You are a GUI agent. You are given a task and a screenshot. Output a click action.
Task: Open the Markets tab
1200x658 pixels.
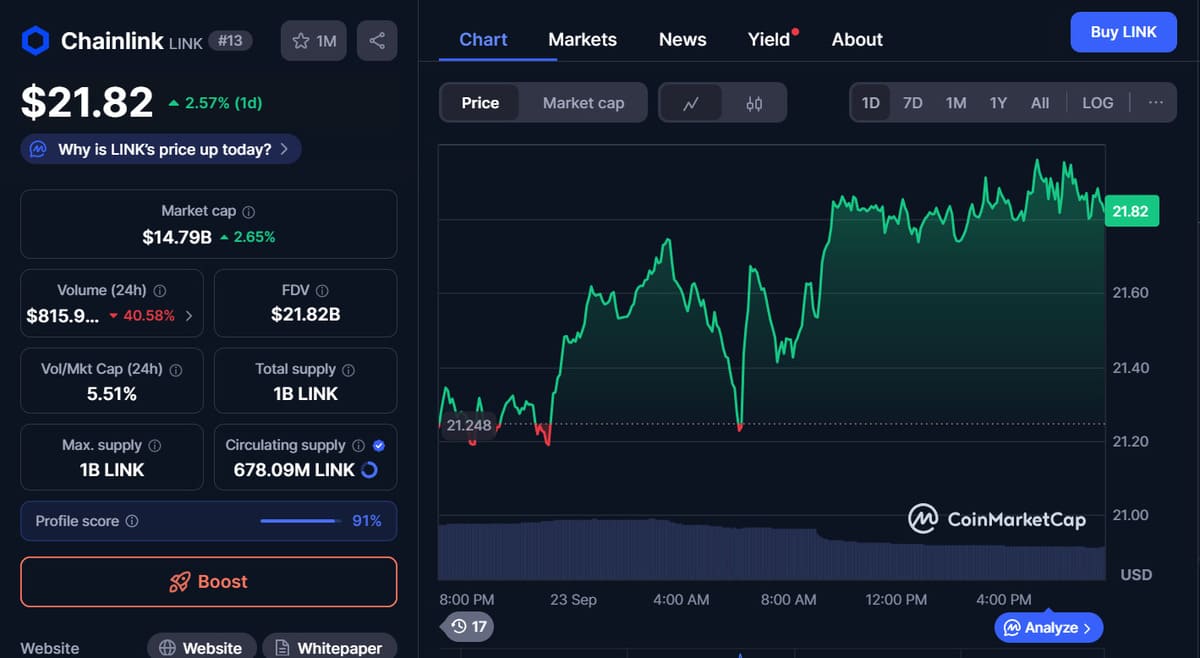coord(582,40)
